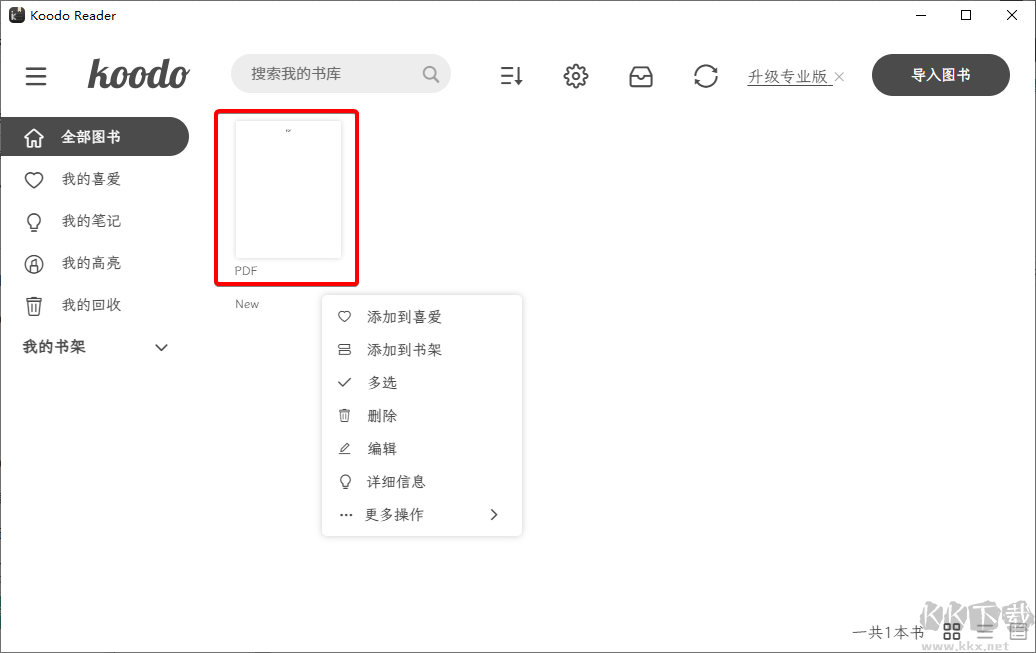Open the settings gear icon

tap(576, 75)
